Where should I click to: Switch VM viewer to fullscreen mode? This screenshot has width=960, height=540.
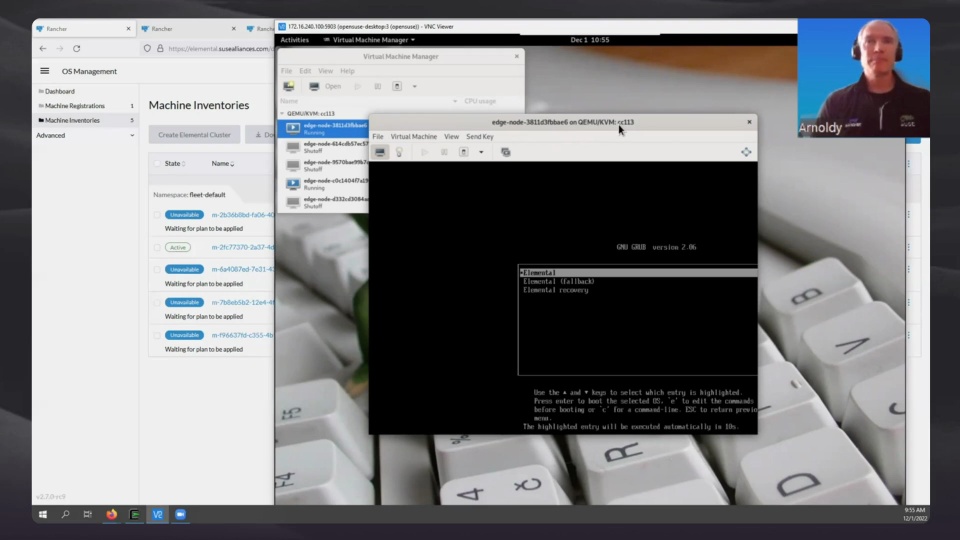click(746, 152)
